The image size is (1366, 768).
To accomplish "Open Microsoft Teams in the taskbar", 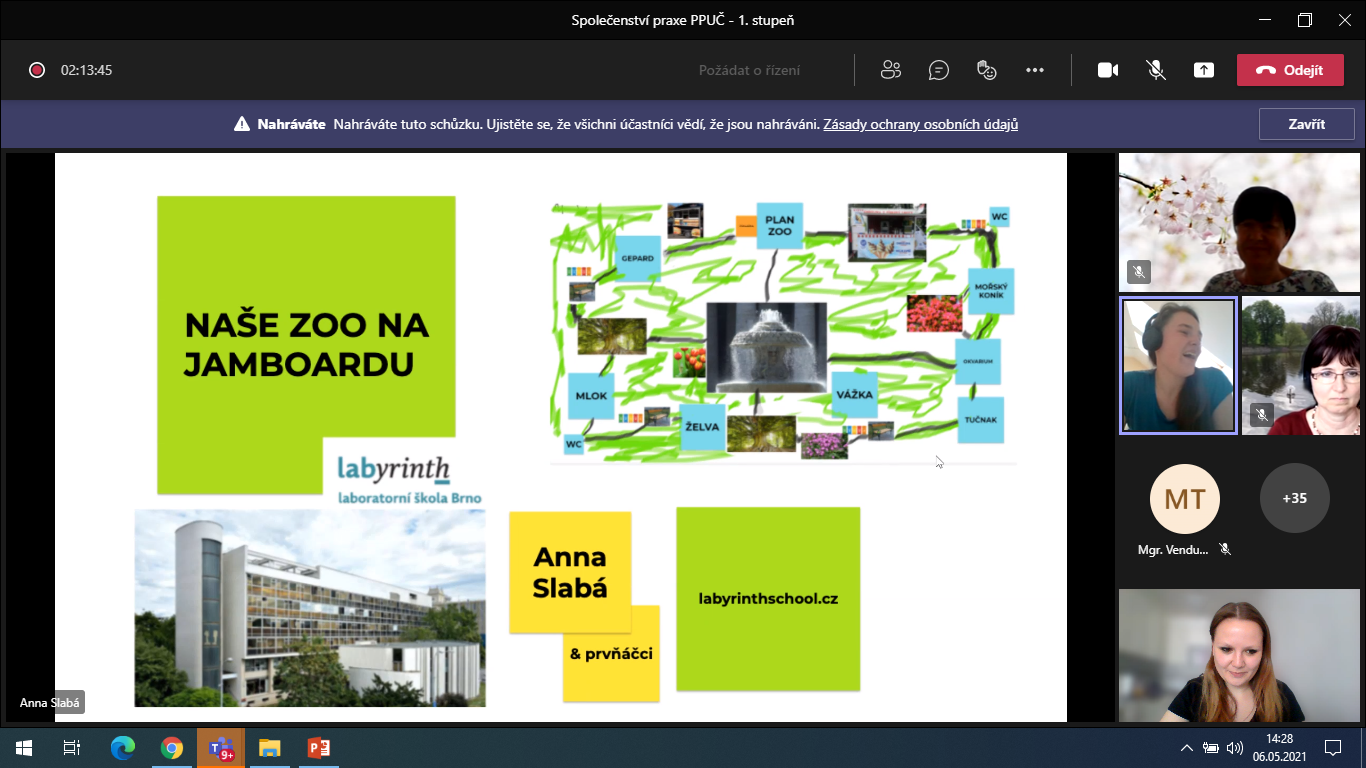I will 220,748.
